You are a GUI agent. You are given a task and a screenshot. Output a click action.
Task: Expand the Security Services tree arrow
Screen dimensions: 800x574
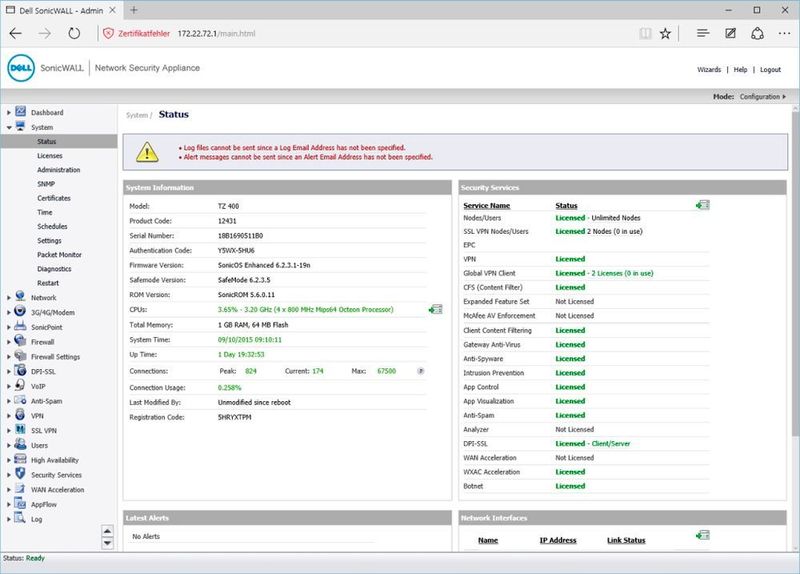(9, 475)
